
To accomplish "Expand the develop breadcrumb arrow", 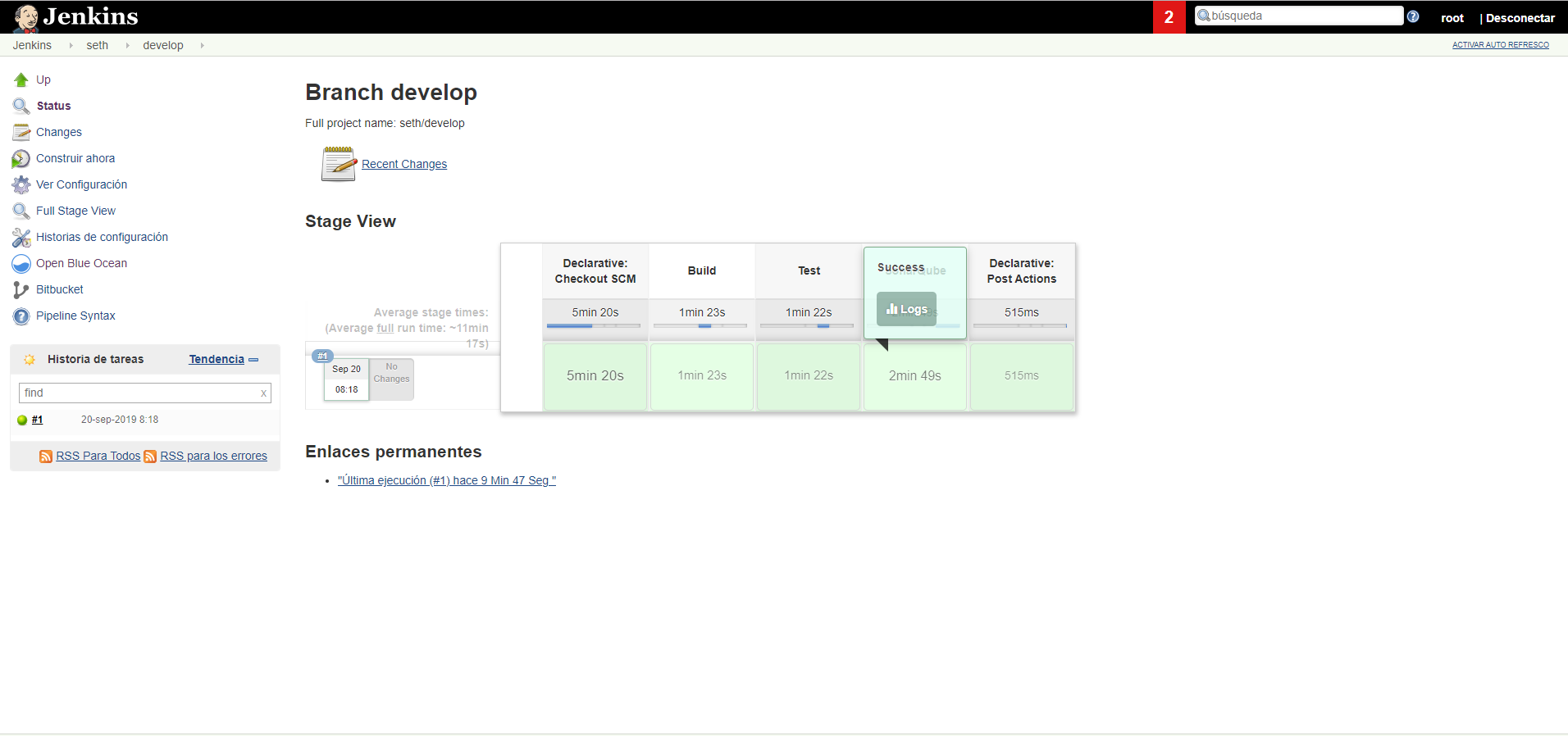I will click(202, 45).
